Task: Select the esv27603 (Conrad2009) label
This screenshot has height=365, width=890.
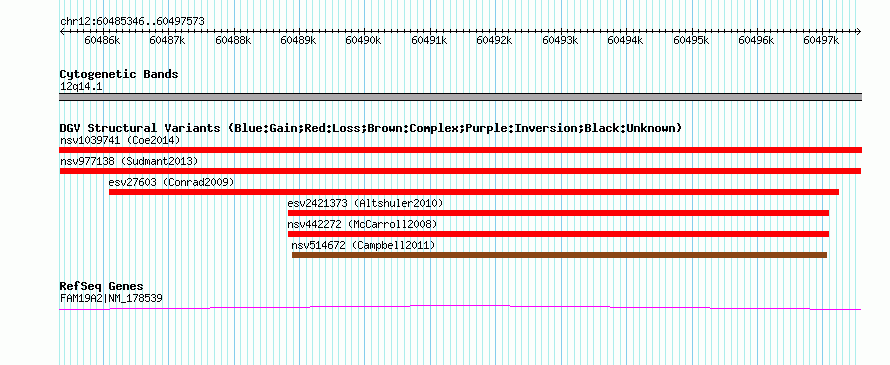Action: pyautogui.click(x=171, y=182)
